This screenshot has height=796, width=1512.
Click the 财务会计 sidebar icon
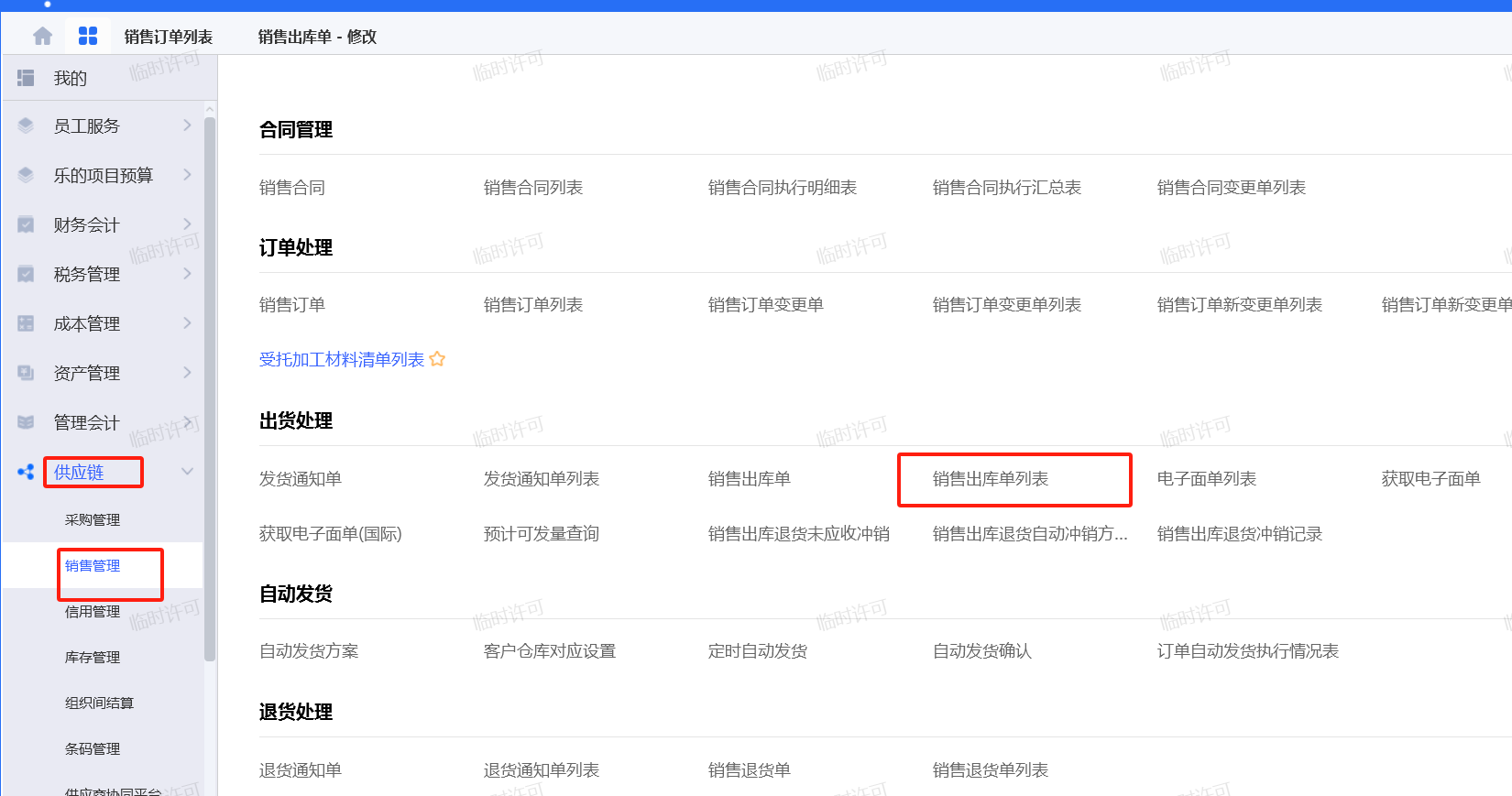coord(26,224)
